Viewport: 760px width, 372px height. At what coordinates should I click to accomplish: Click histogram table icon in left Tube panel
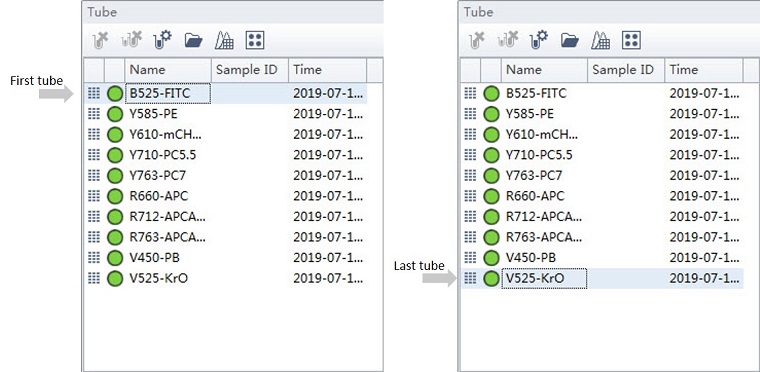(224, 40)
